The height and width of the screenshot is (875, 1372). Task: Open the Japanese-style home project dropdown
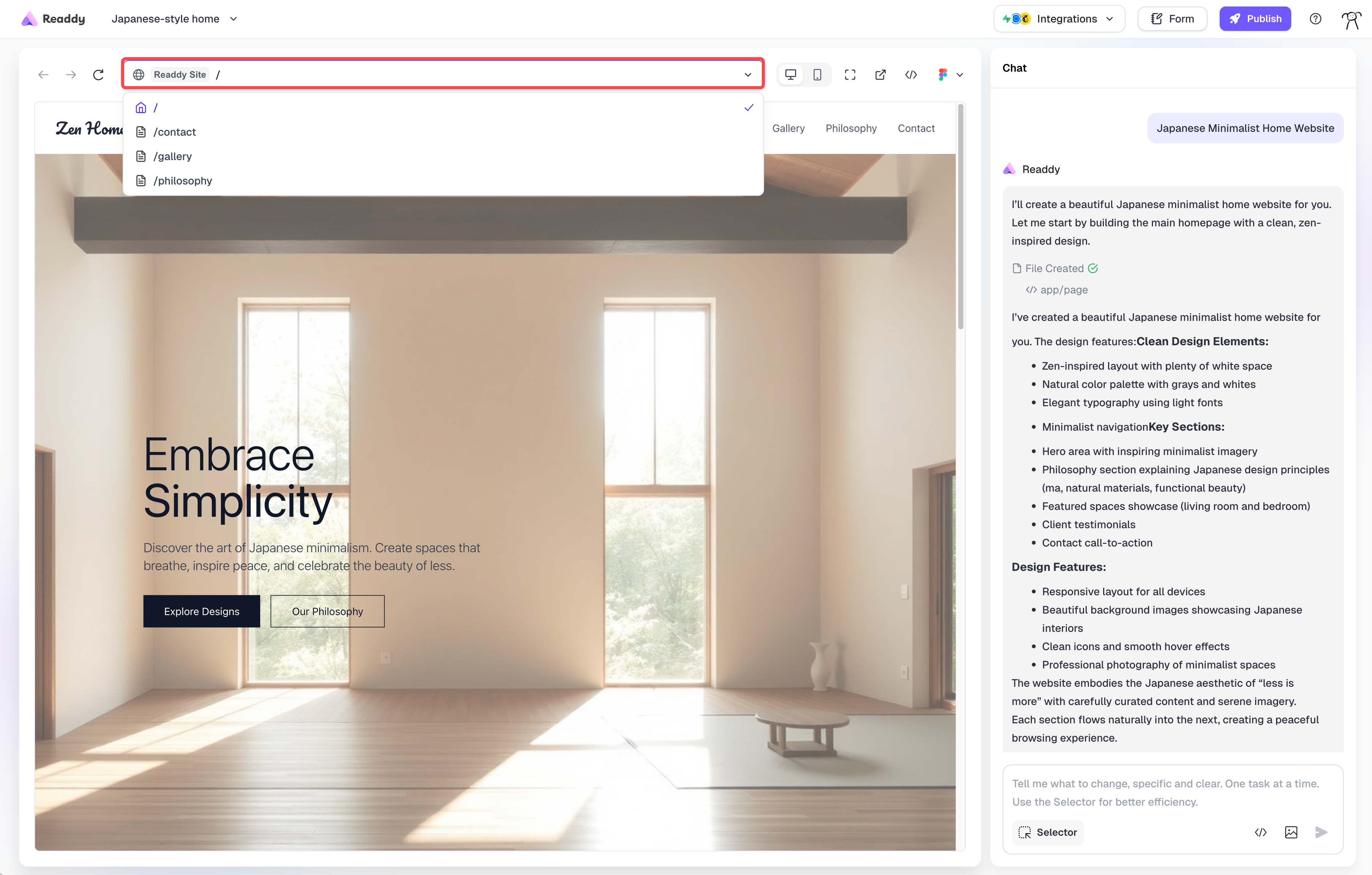pyautogui.click(x=174, y=19)
